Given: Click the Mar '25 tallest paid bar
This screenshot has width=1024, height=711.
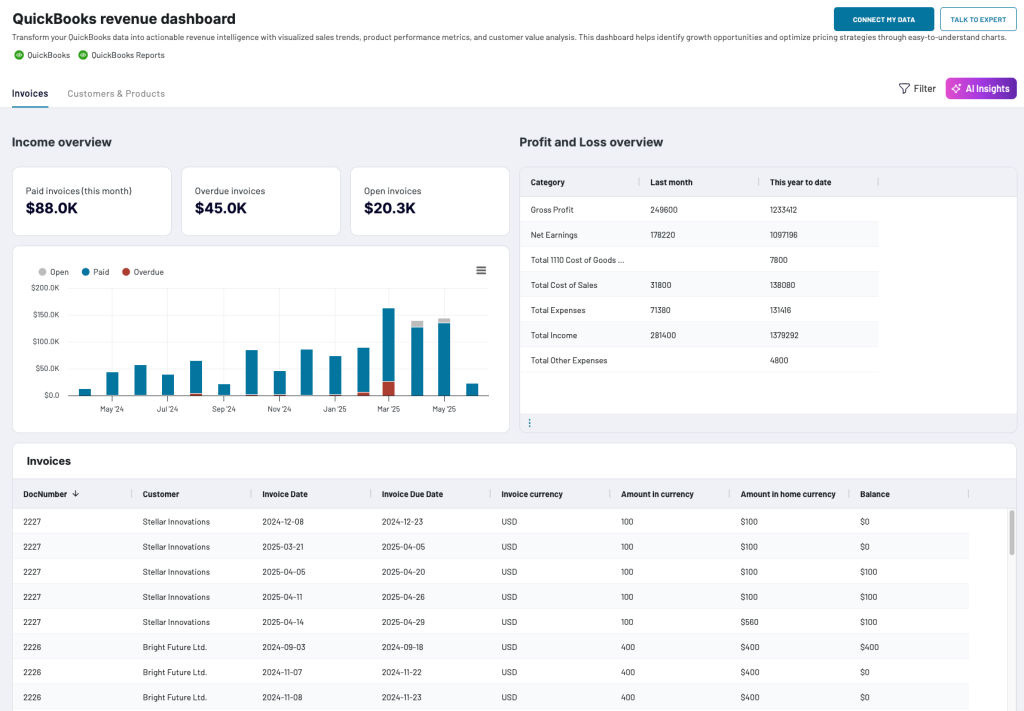Looking at the screenshot, I should (x=389, y=344).
